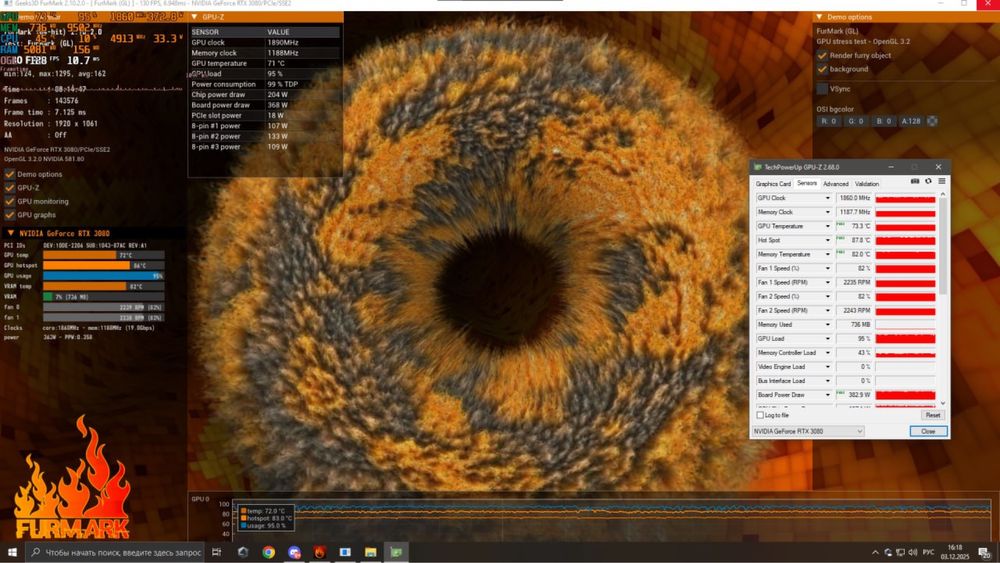Viewport: 1000px width, 563px height.
Task: Click the FurMark flame logo
Action: tap(72, 479)
